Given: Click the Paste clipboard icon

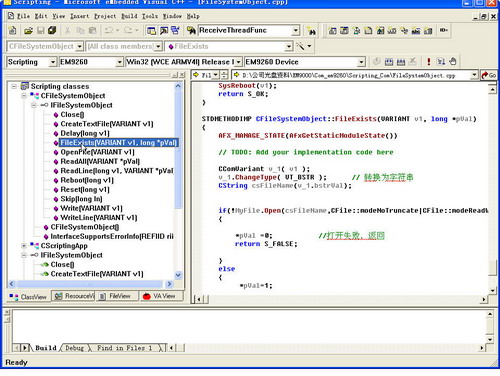Looking at the screenshot, I should [93, 31].
